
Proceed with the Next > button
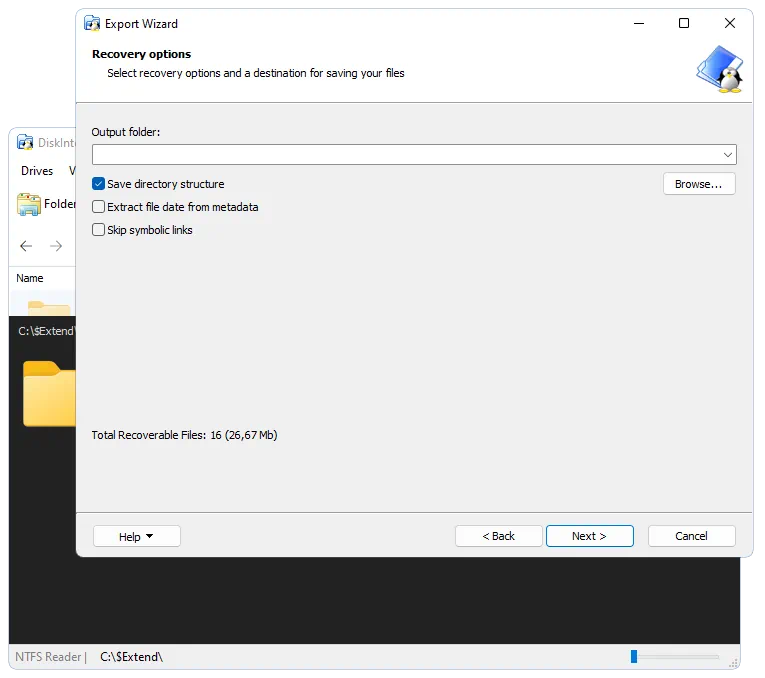[x=589, y=536]
